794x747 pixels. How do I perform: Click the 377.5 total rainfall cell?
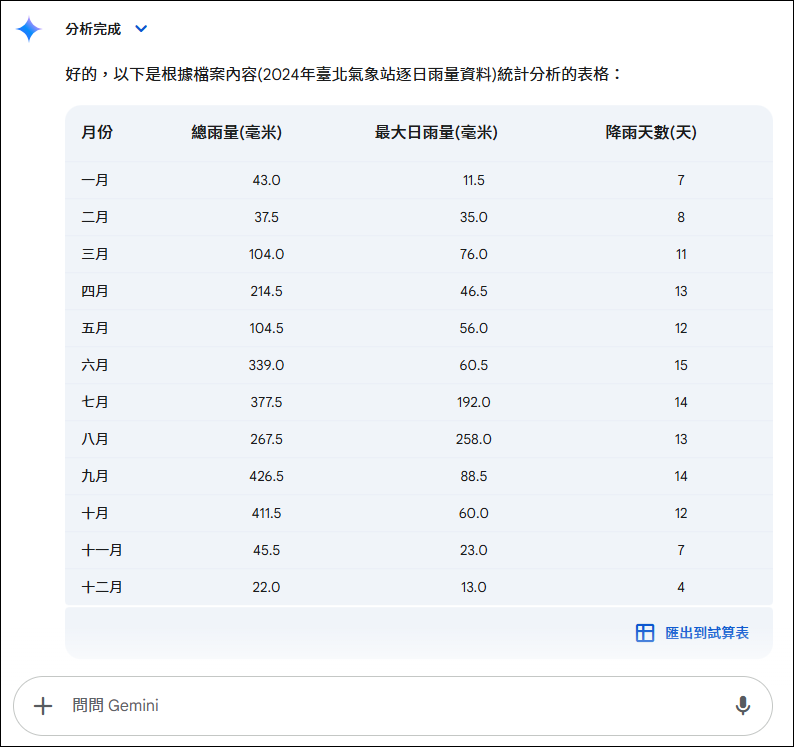(x=266, y=402)
